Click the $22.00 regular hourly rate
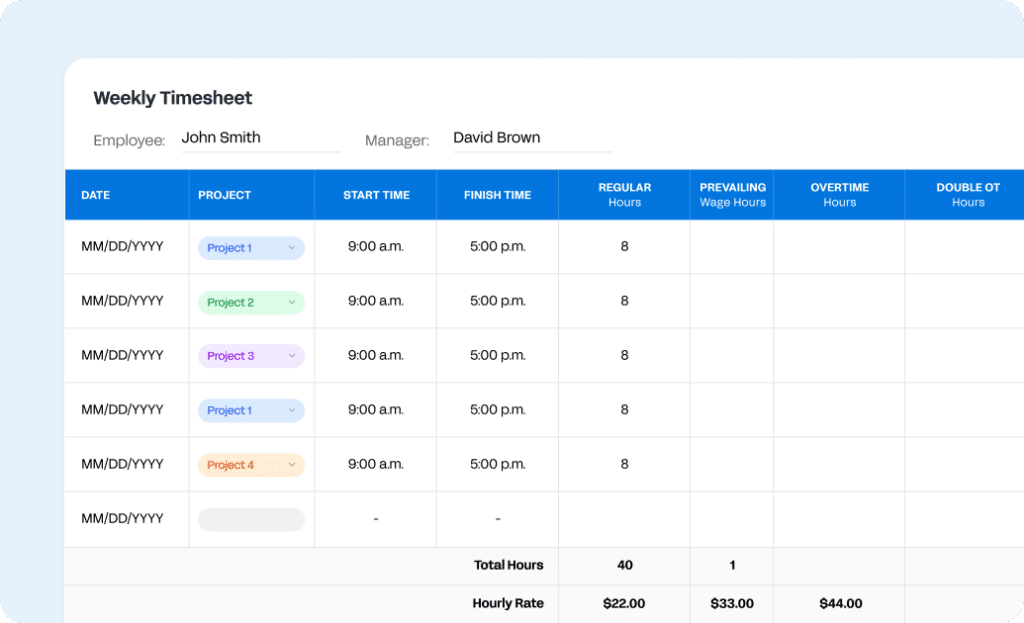Image resolution: width=1024 pixels, height=623 pixels. point(624,604)
